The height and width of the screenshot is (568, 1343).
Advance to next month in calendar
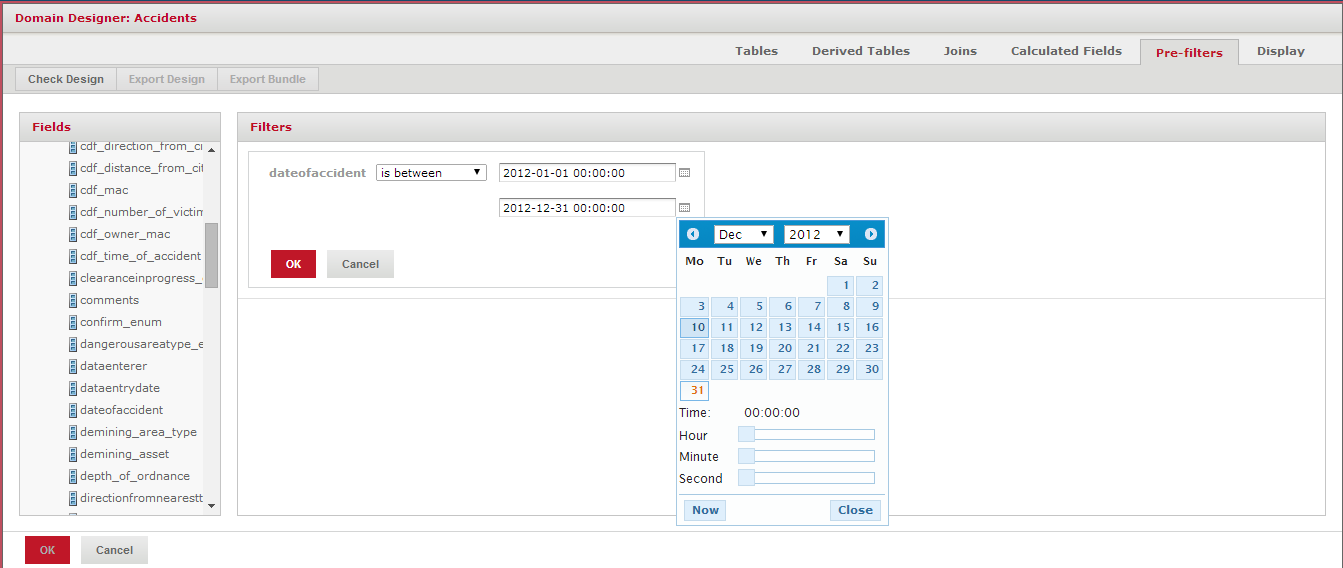[870, 234]
